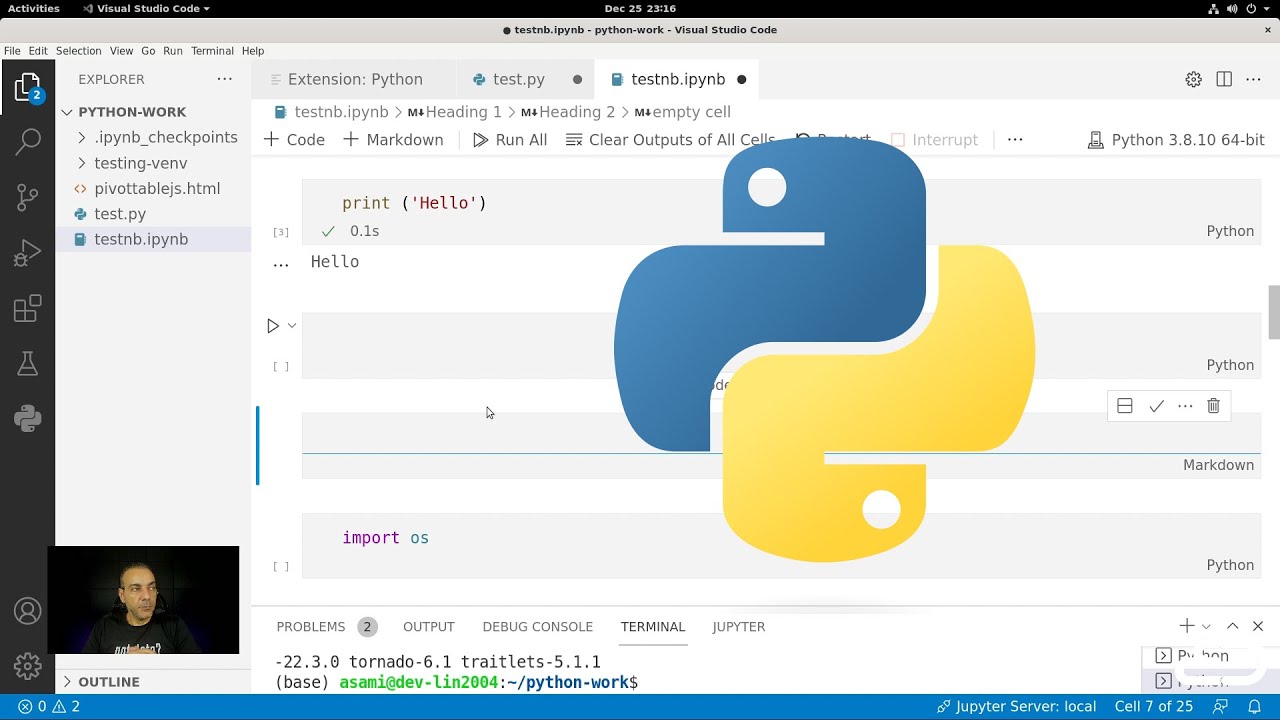Open the Accounts icon in activity bar

coord(28,610)
